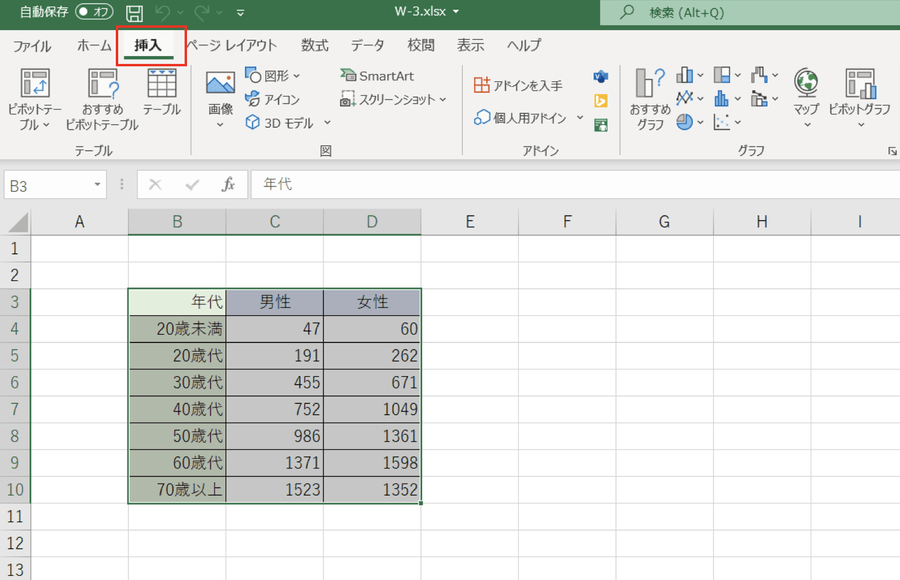The width and height of the screenshot is (900, 580).
Task: Toggle the 自動保存 AutoSave switch
Action: (94, 13)
